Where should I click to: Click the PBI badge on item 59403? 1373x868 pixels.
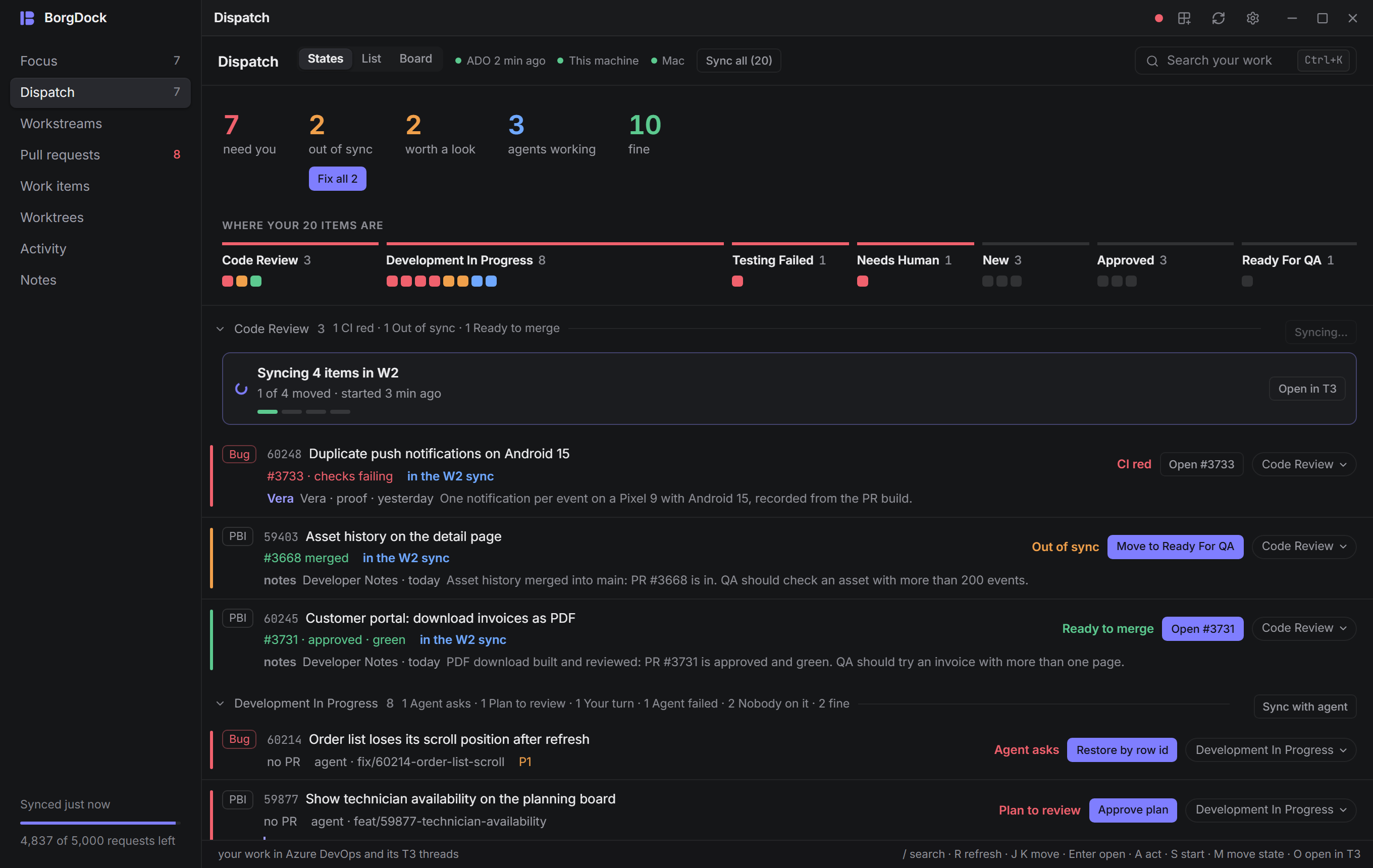[x=238, y=536]
